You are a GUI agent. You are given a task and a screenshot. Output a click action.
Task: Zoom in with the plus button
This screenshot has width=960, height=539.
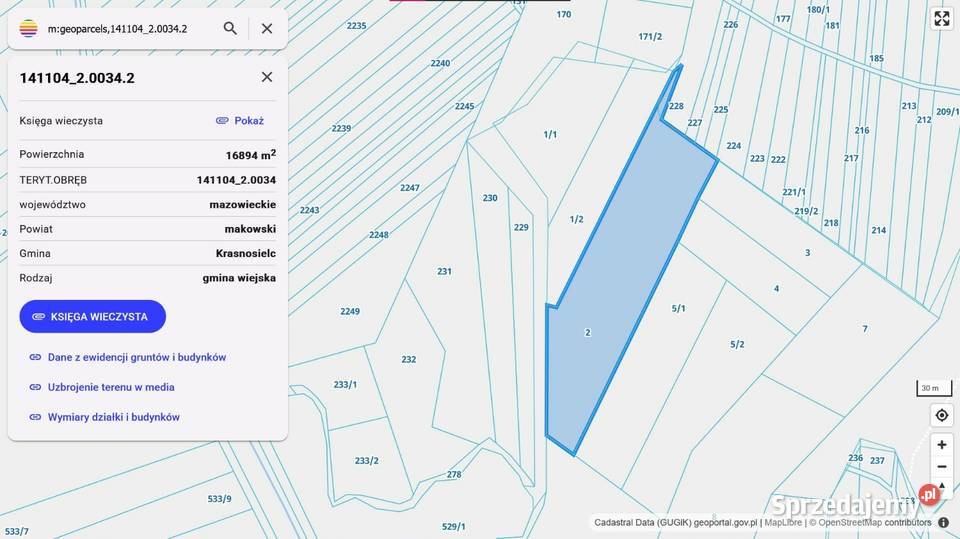tap(942, 444)
